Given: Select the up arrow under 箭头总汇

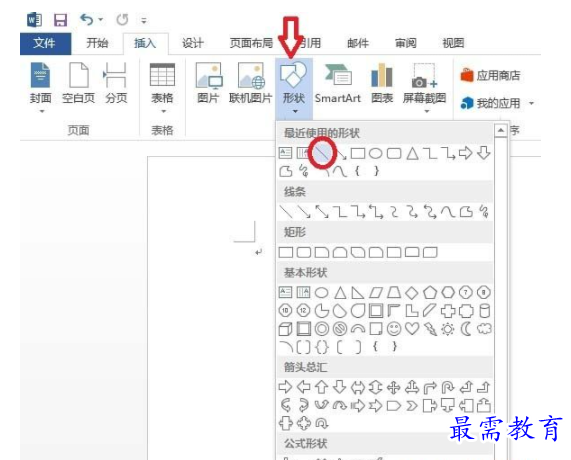Looking at the screenshot, I should [x=321, y=387].
